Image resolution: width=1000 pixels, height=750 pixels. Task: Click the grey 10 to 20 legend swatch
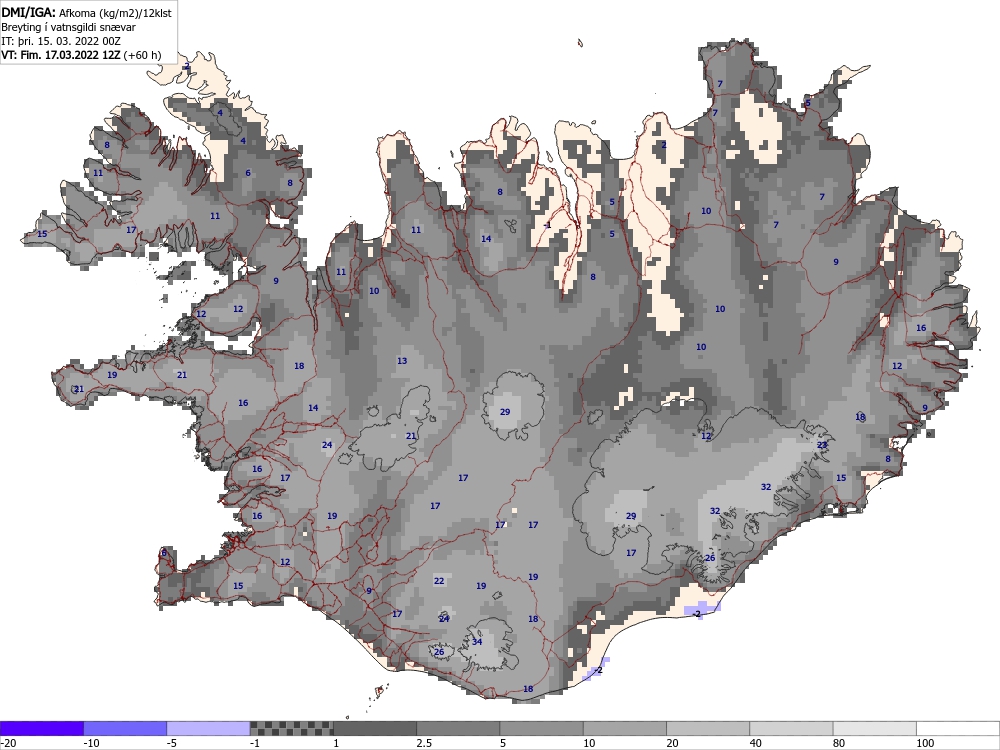[x=625, y=728]
